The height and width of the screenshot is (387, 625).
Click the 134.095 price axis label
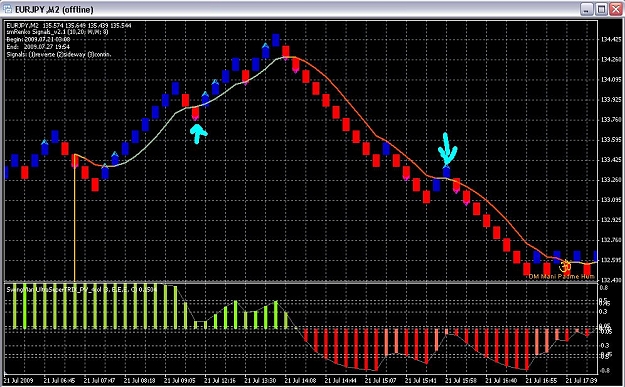(611, 80)
